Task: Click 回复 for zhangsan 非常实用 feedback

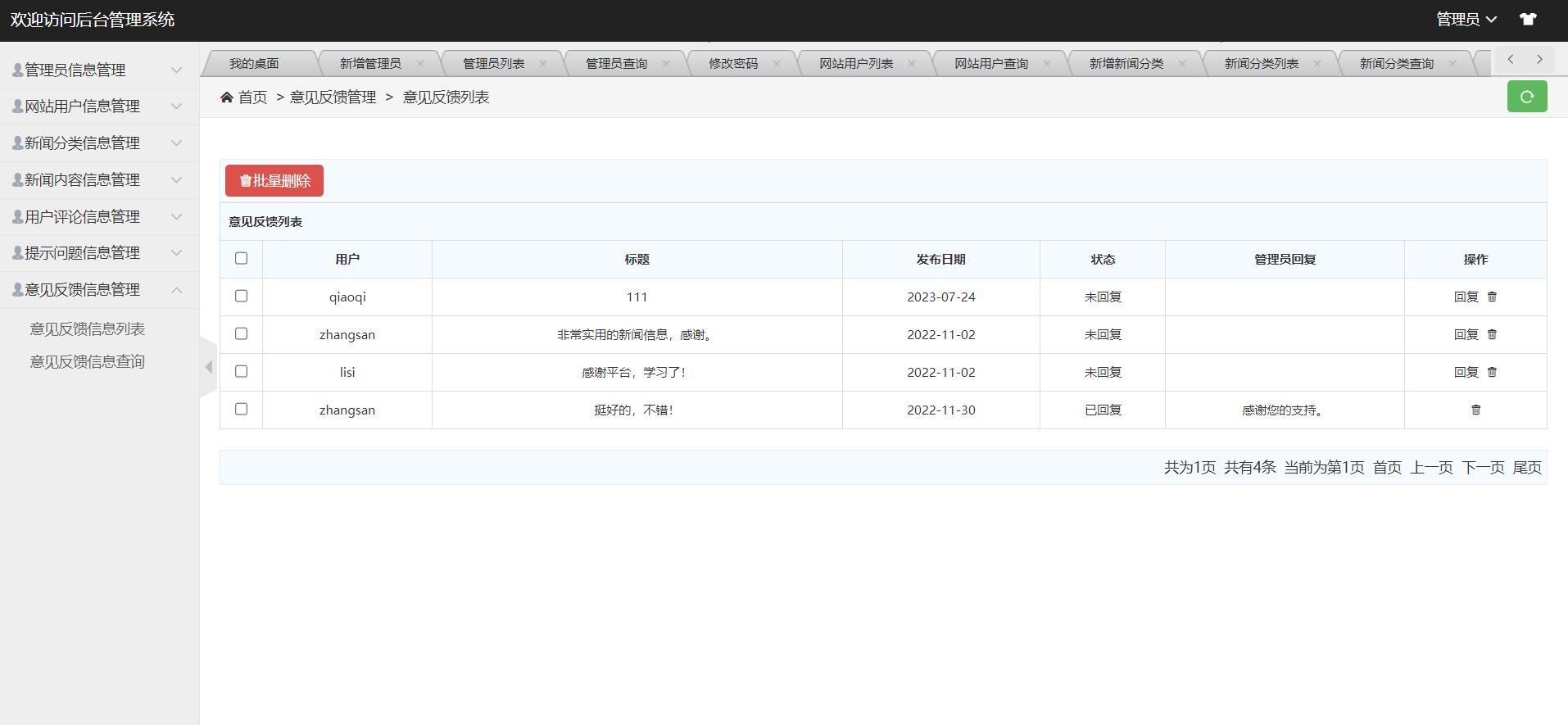Action: [x=1466, y=334]
